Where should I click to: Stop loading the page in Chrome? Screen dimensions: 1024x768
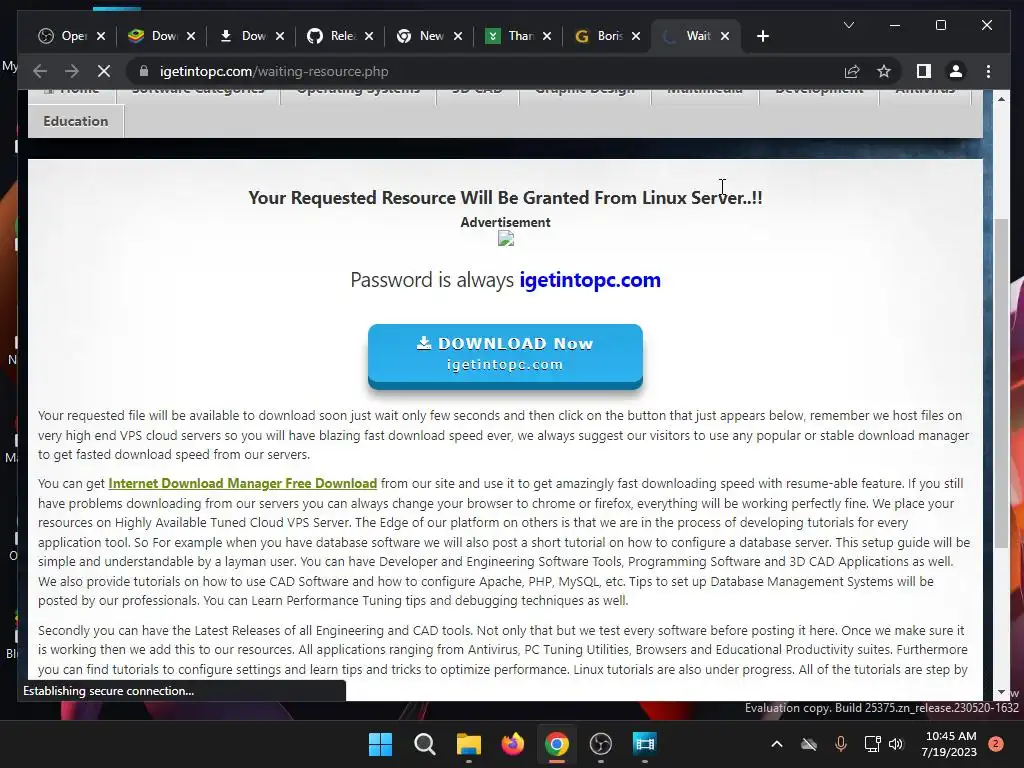point(104,71)
